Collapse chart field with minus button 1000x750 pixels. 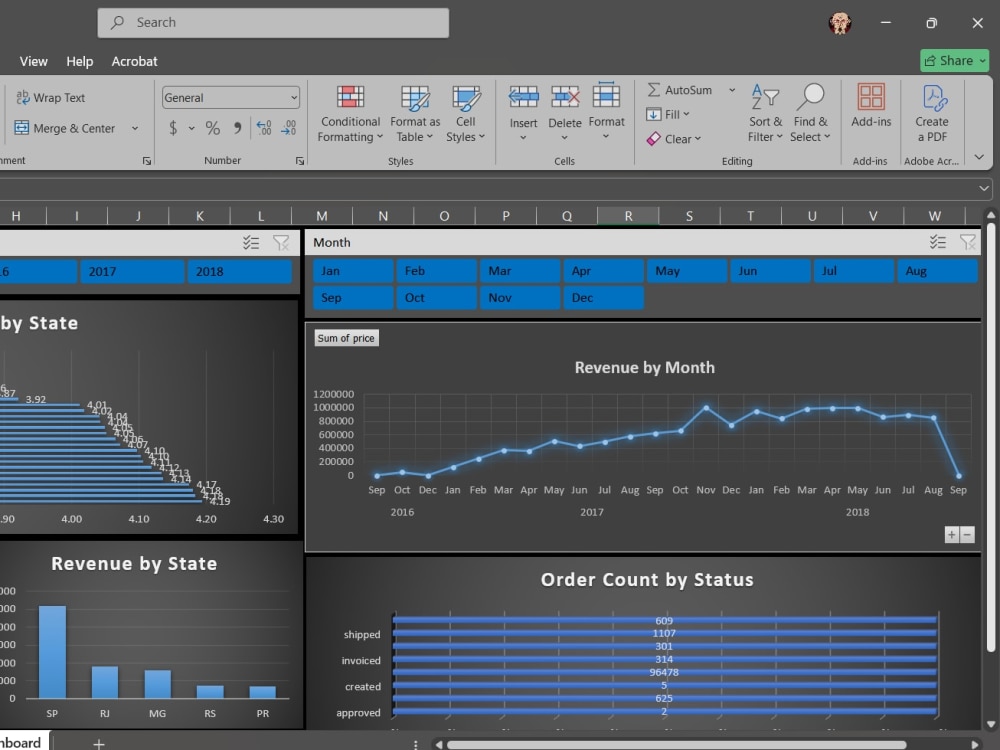coord(967,534)
